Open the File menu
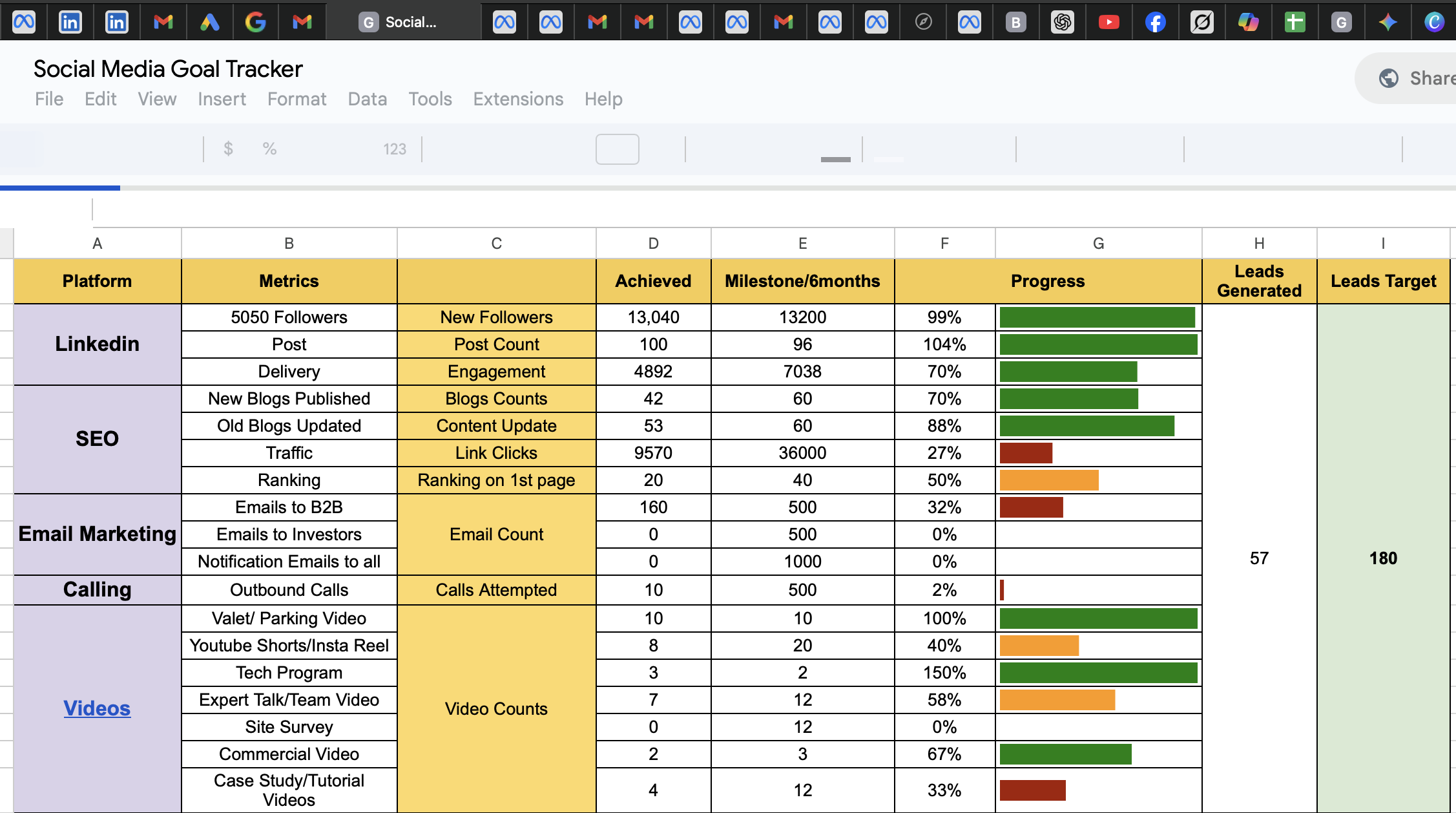Image resolution: width=1456 pixels, height=813 pixels. (x=49, y=99)
